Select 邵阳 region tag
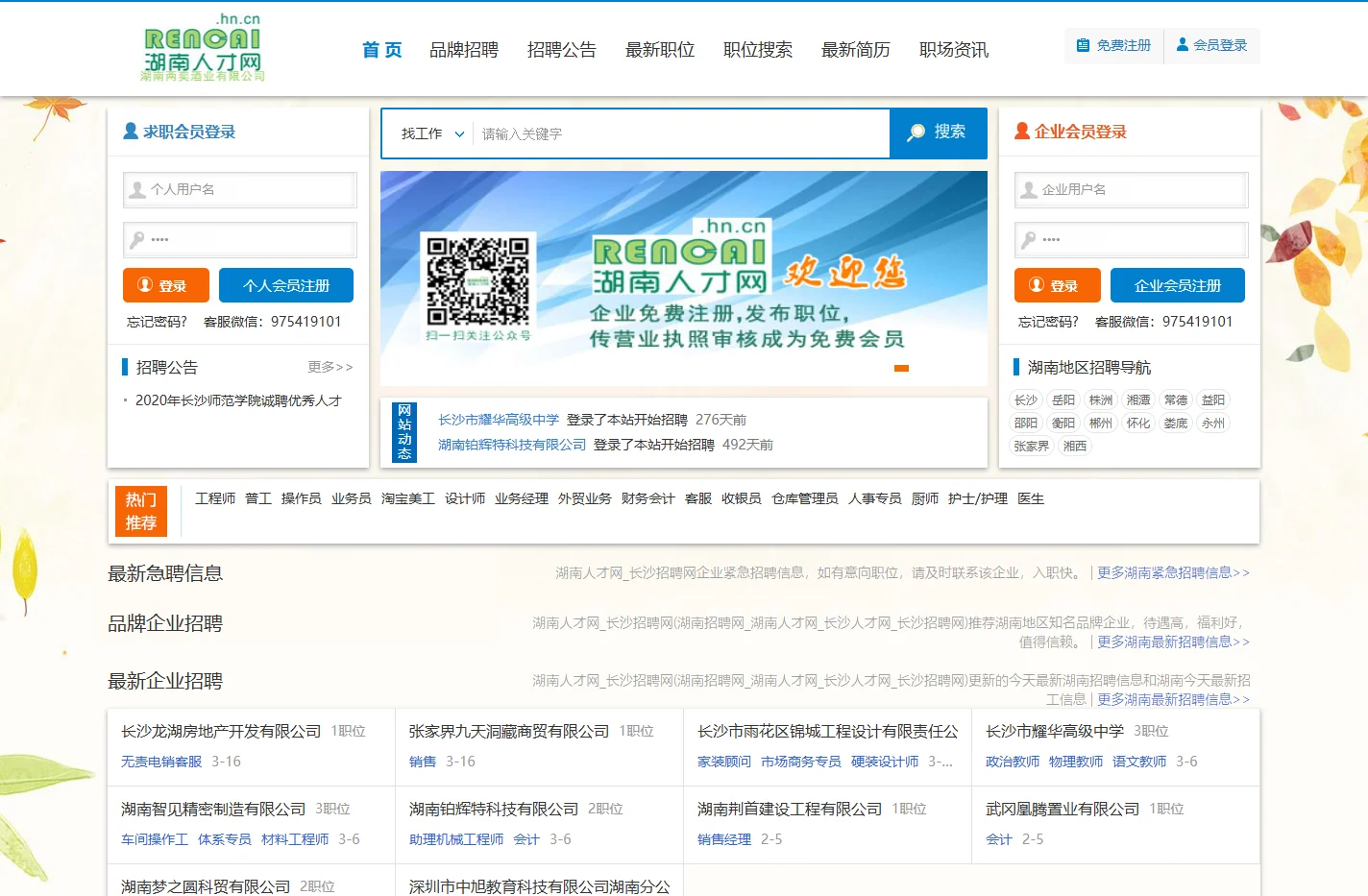 [x=1026, y=423]
